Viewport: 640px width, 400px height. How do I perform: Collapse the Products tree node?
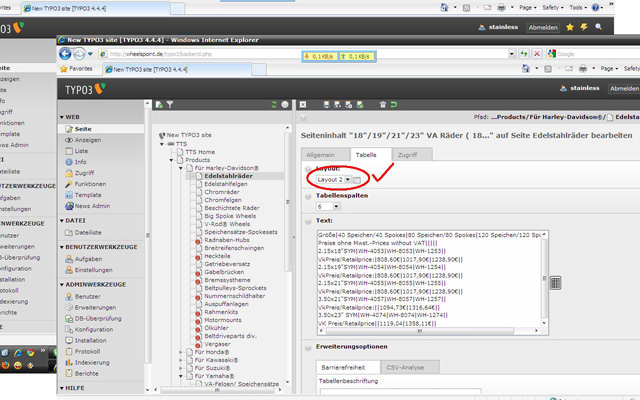point(171,160)
